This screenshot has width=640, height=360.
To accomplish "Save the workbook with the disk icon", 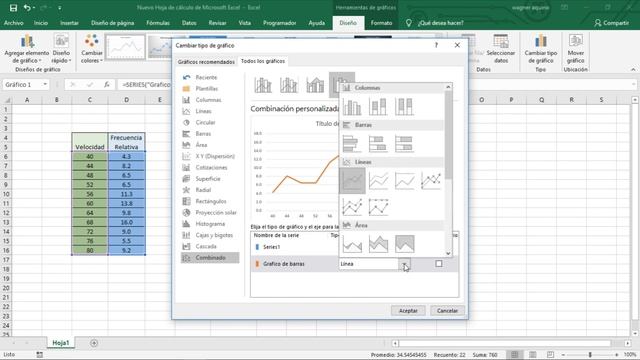I will [13, 8].
